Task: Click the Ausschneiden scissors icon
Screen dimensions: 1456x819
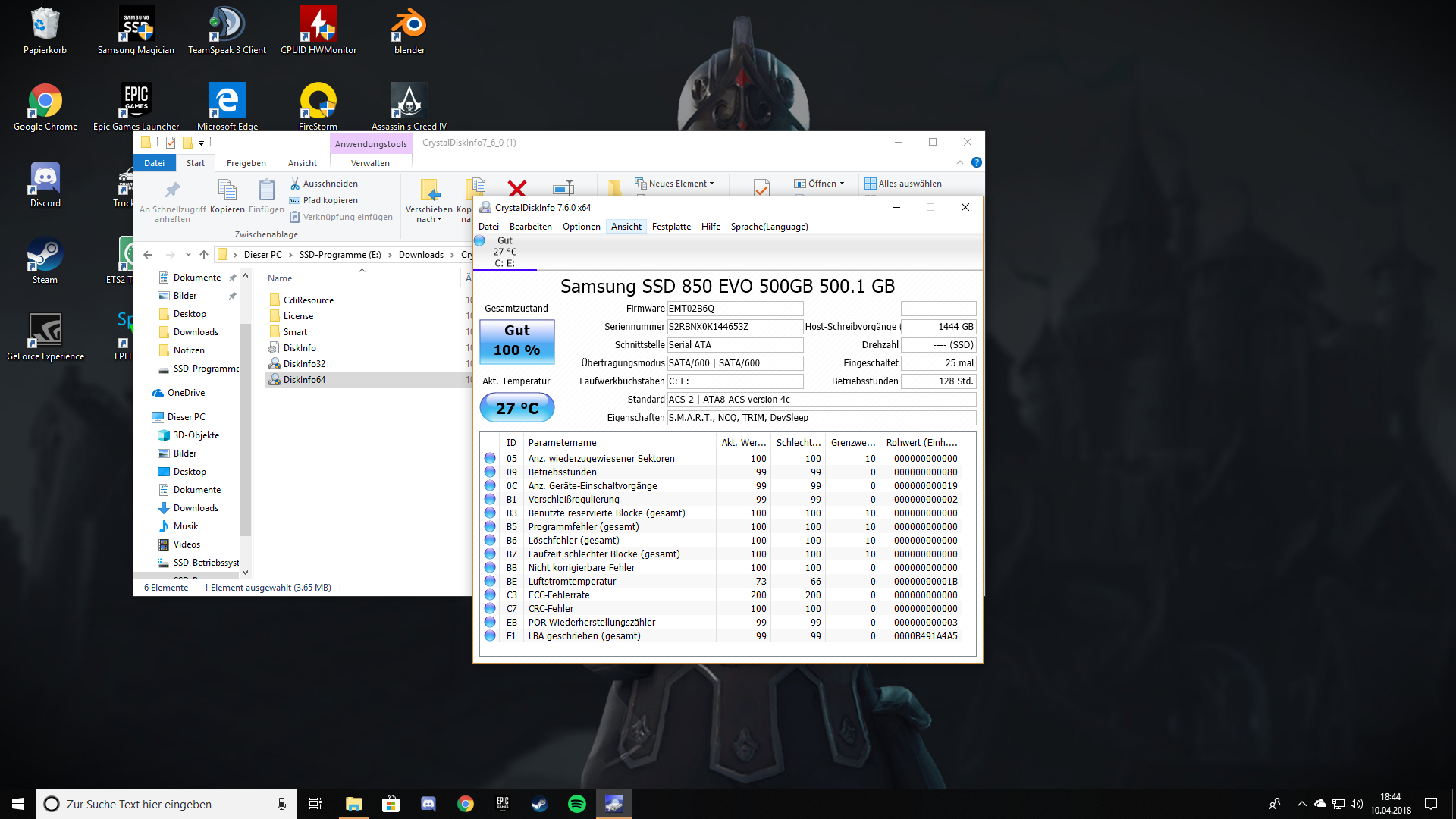Action: [295, 184]
